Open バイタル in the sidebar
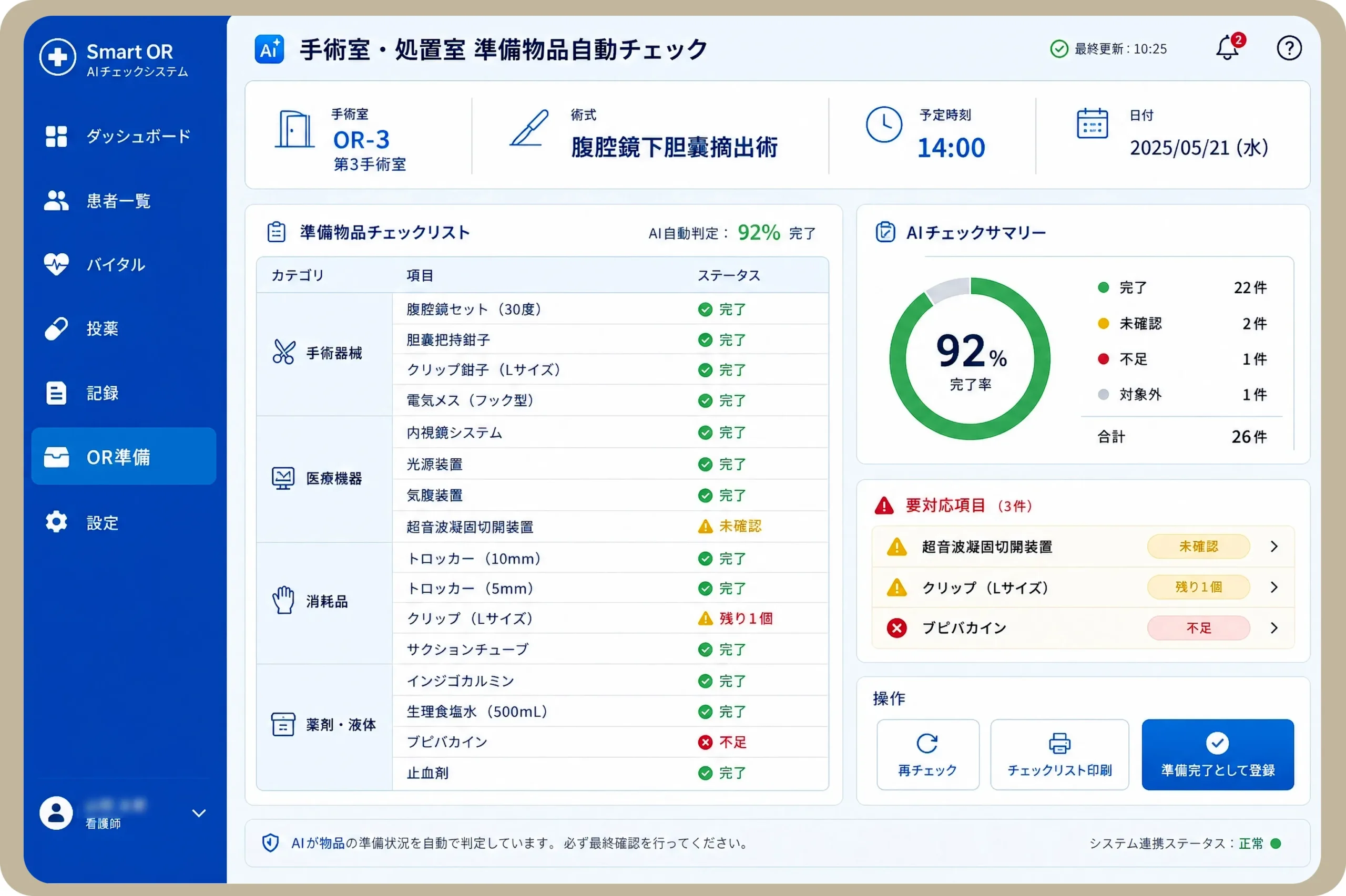 pos(124,264)
